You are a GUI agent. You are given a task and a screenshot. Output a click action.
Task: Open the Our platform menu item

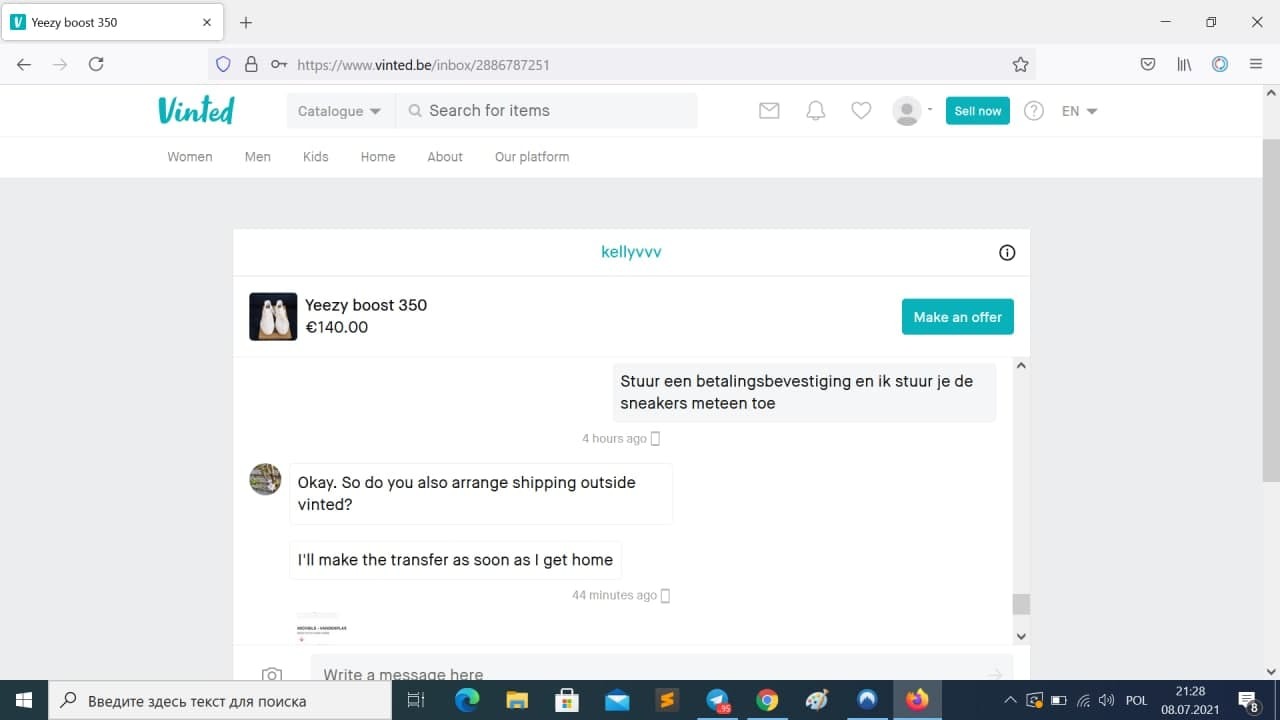[532, 157]
